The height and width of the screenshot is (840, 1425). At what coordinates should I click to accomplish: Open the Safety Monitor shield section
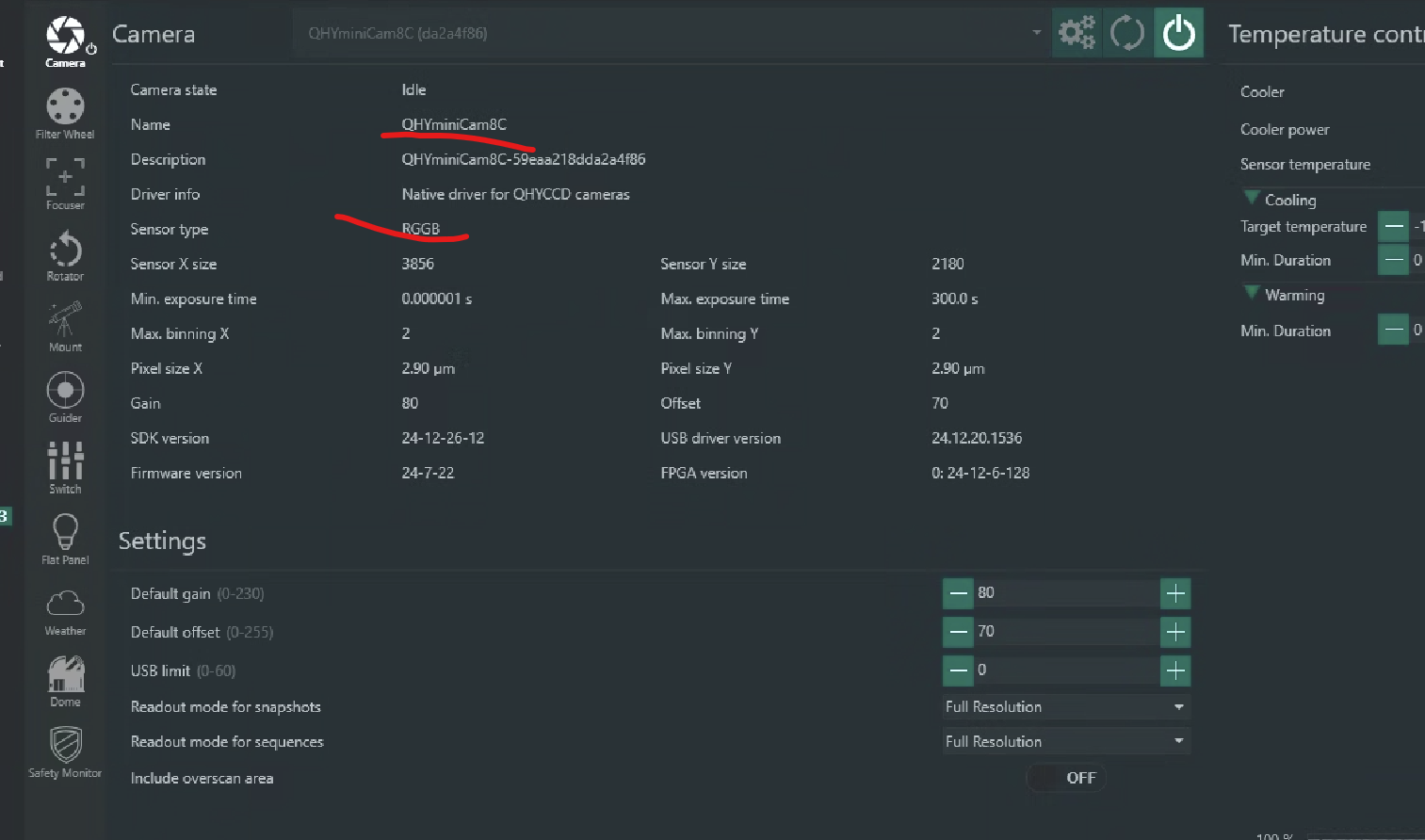65,751
